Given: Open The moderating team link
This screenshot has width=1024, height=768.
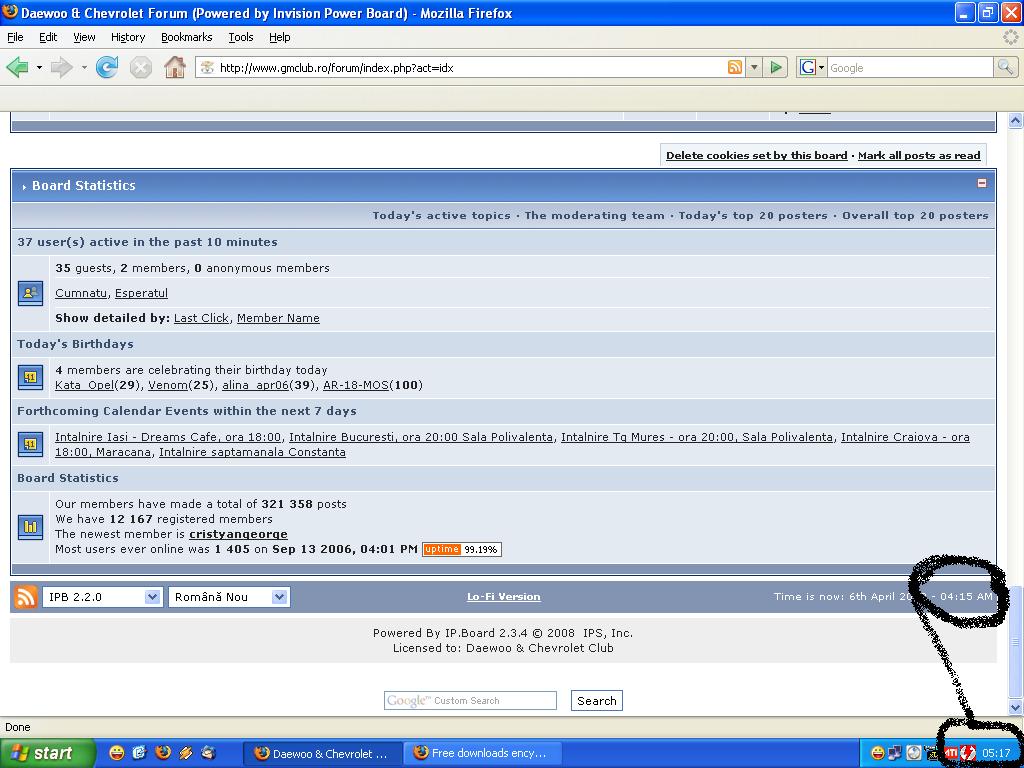Looking at the screenshot, I should coord(594,216).
